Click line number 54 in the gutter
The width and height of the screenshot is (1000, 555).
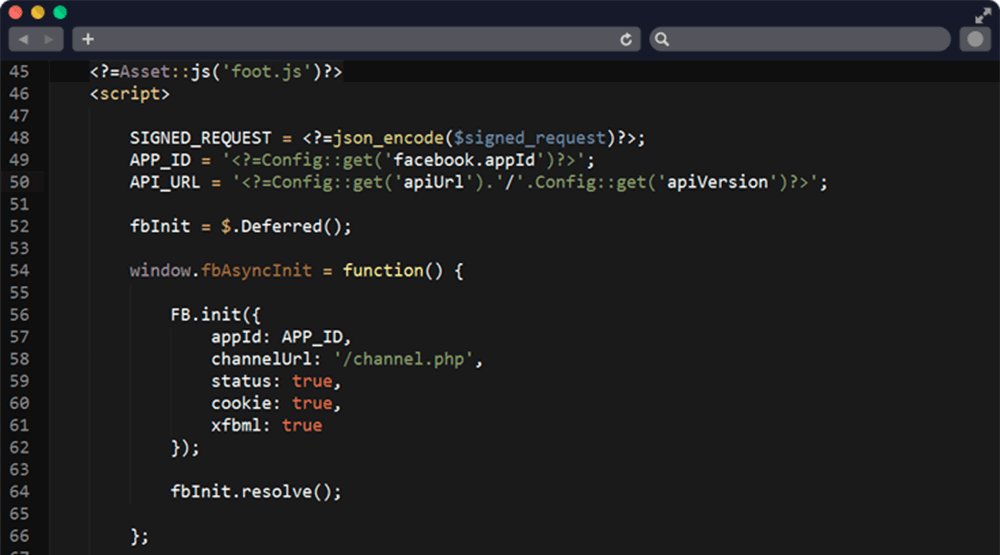point(19,270)
